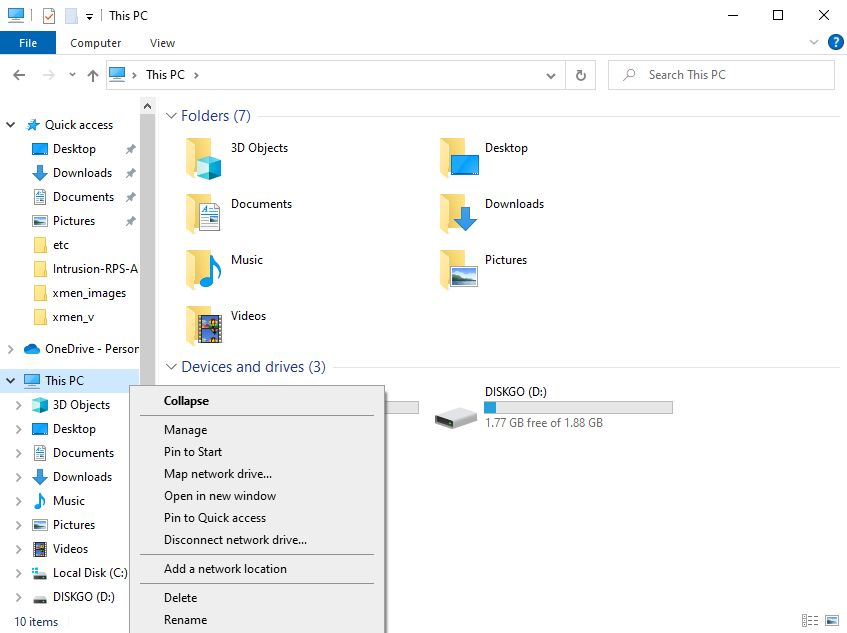Open the Videos folder in main pane
The image size is (847, 633).
[203, 324]
